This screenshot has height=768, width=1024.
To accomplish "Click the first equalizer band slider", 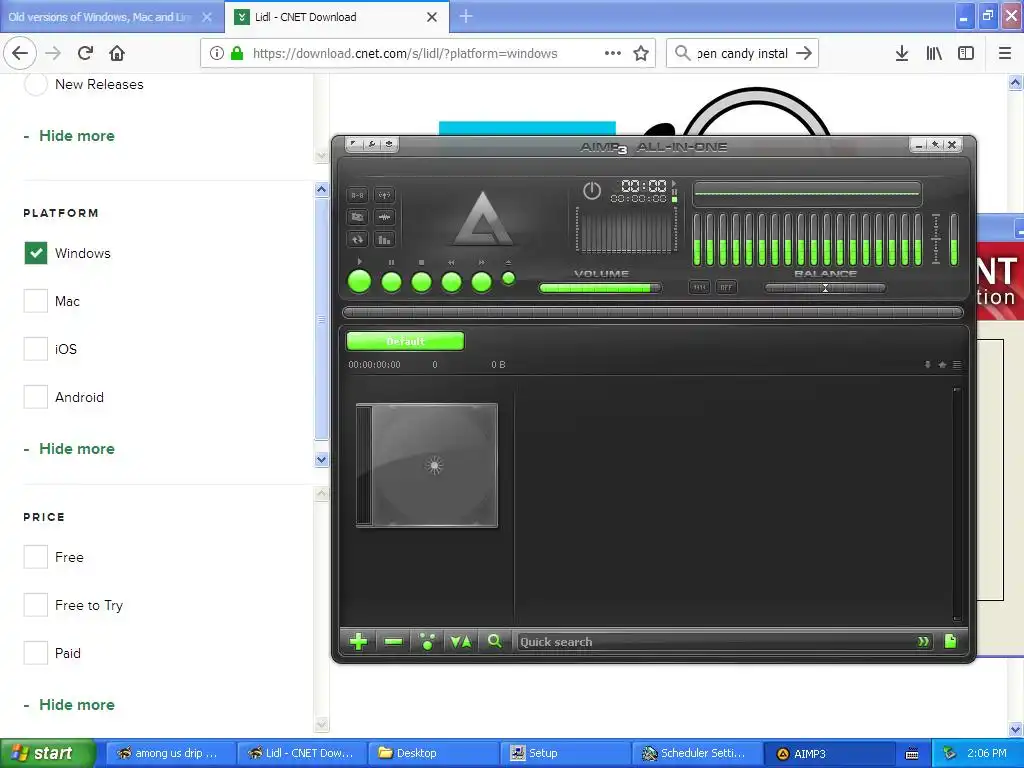I will tap(697, 239).
